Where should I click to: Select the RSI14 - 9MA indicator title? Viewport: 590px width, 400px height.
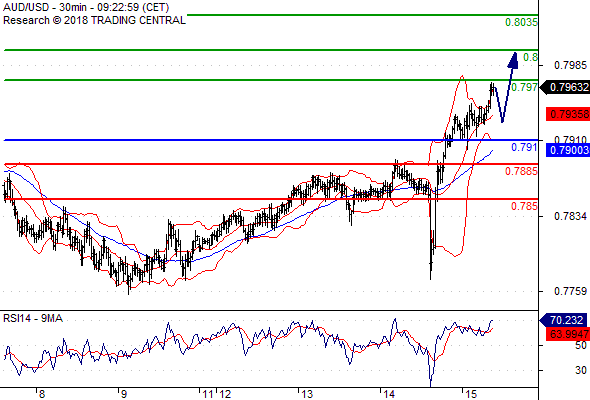tap(33, 318)
